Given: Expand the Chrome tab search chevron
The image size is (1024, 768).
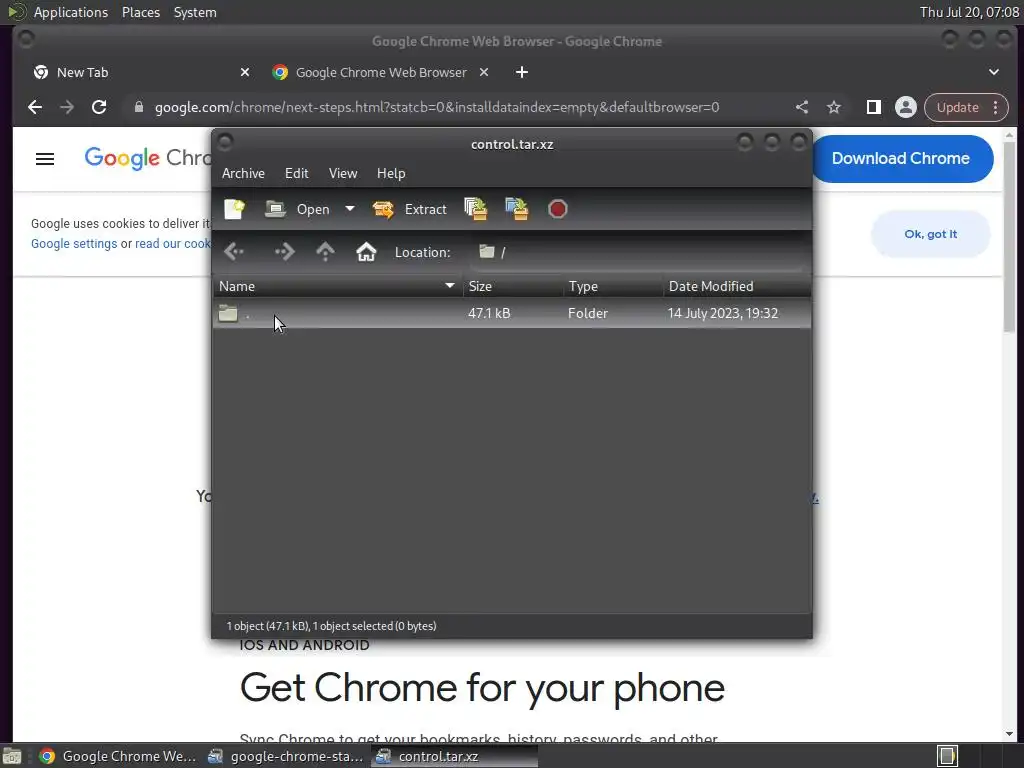Looking at the screenshot, I should point(993,72).
